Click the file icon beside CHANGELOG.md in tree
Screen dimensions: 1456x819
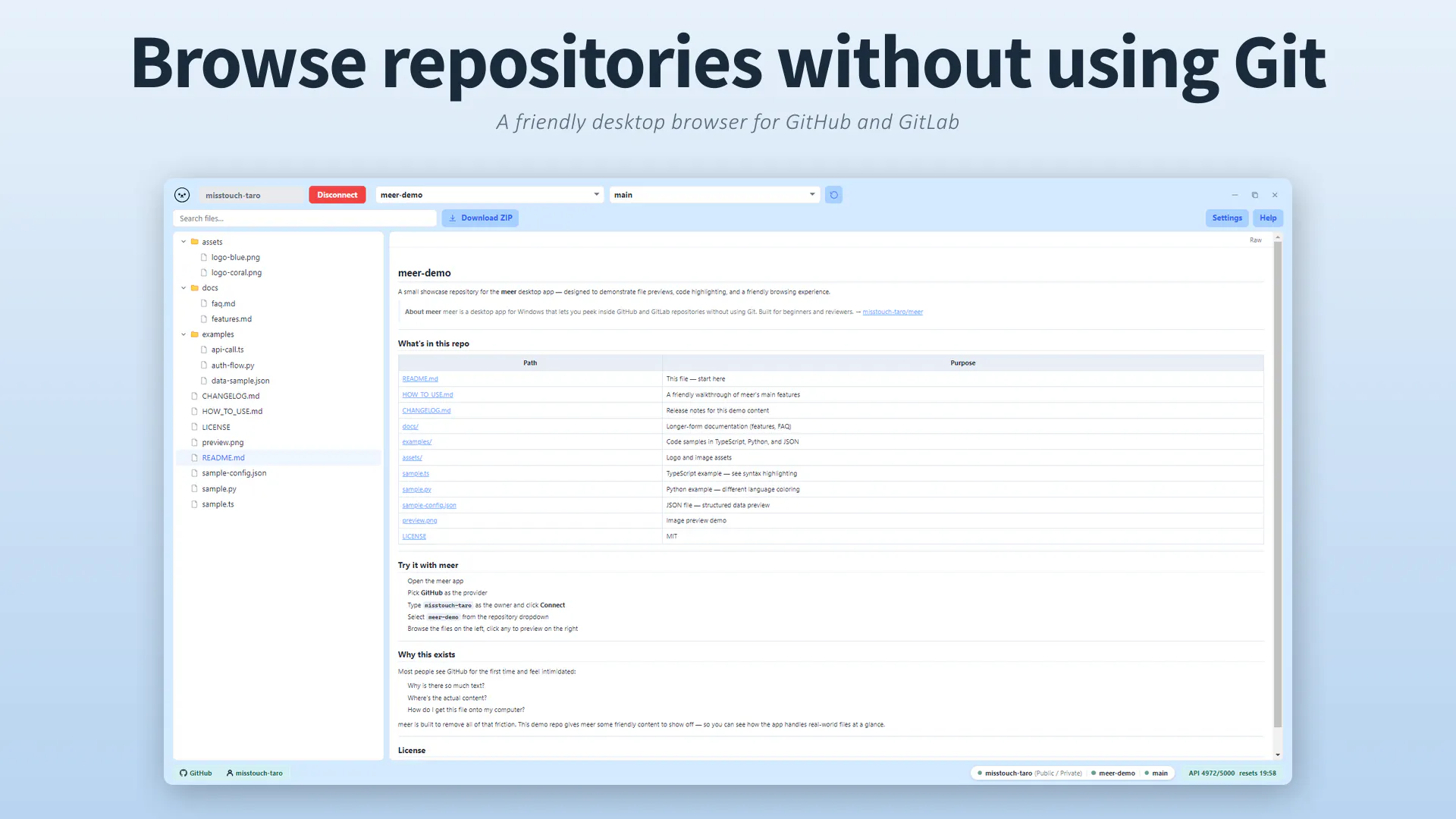pyautogui.click(x=195, y=396)
